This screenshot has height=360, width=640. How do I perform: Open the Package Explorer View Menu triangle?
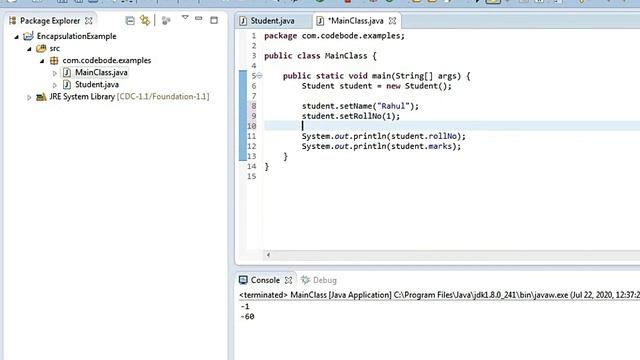185,18
